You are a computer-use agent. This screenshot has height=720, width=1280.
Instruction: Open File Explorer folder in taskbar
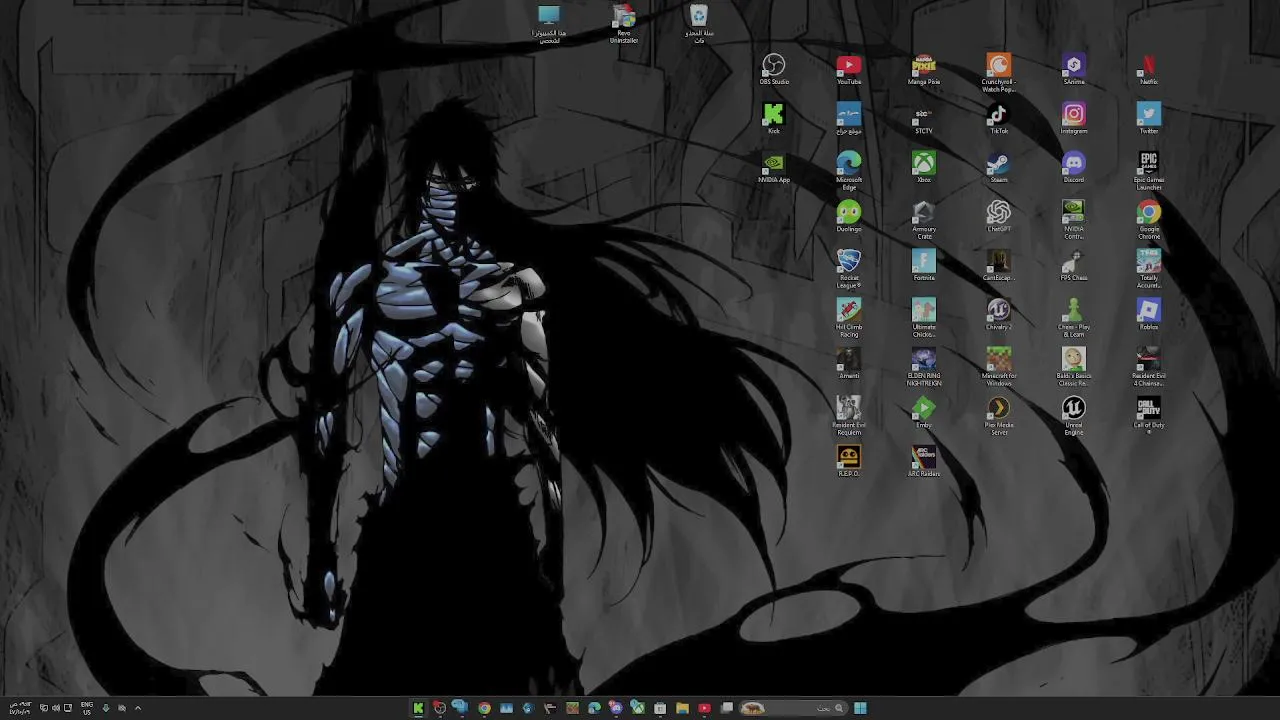[x=682, y=708]
